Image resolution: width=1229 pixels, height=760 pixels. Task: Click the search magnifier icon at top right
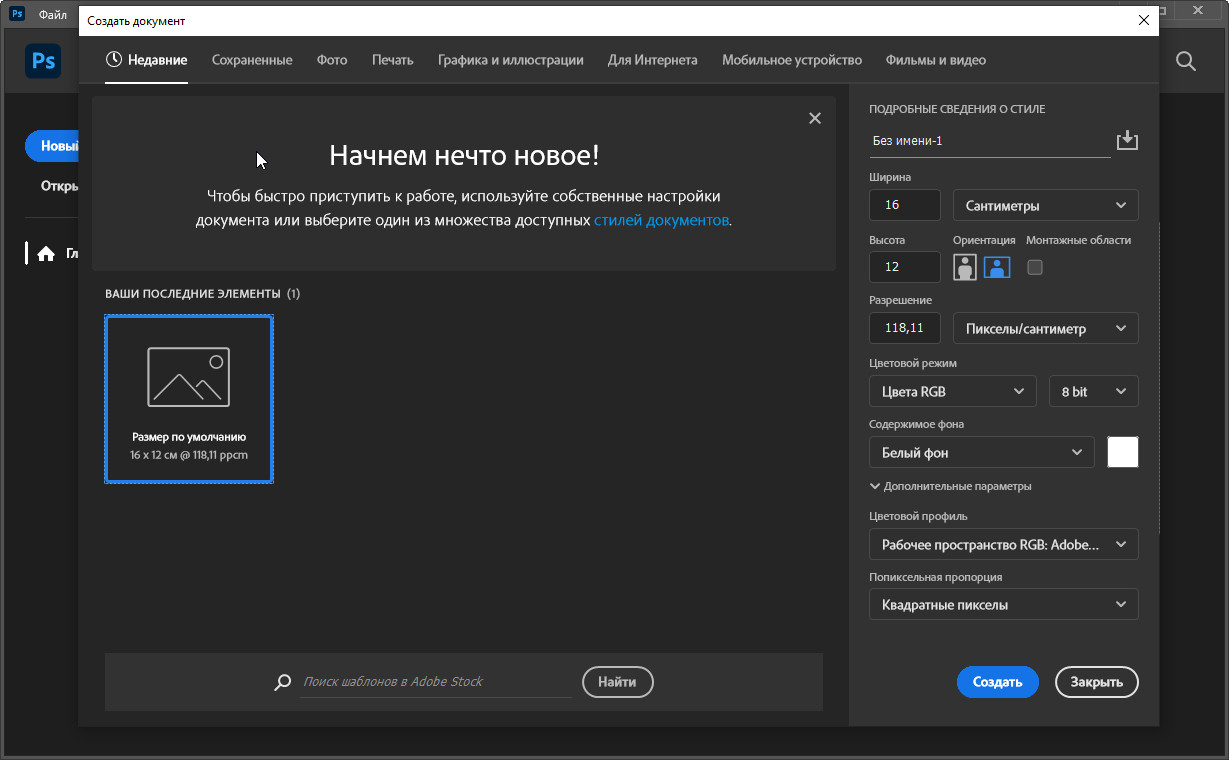point(1185,61)
